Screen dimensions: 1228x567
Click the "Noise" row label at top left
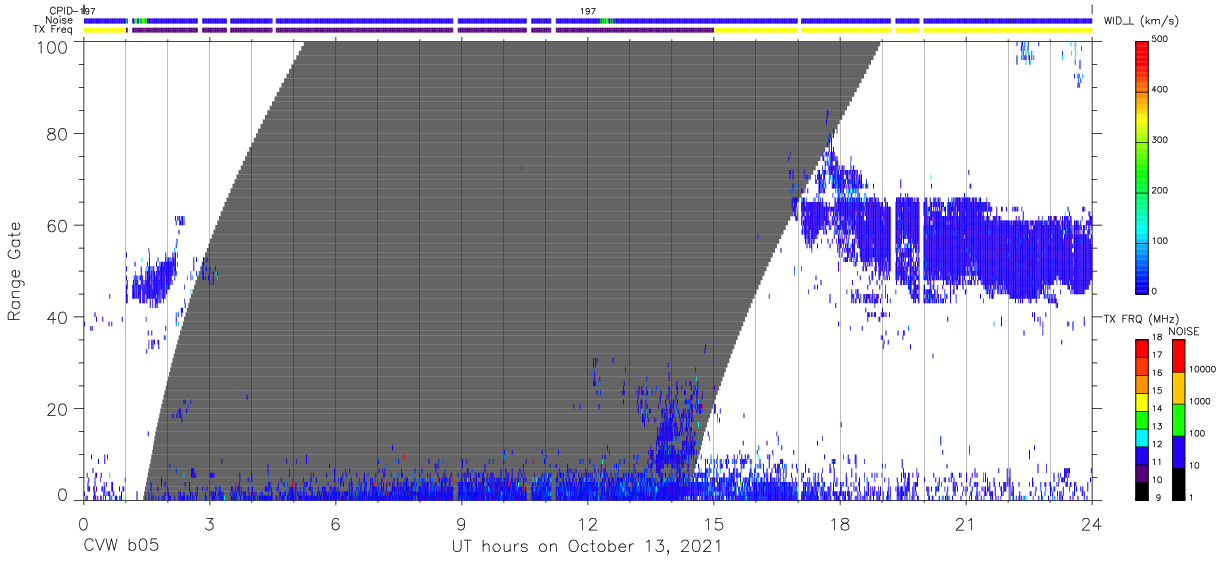[x=59, y=20]
